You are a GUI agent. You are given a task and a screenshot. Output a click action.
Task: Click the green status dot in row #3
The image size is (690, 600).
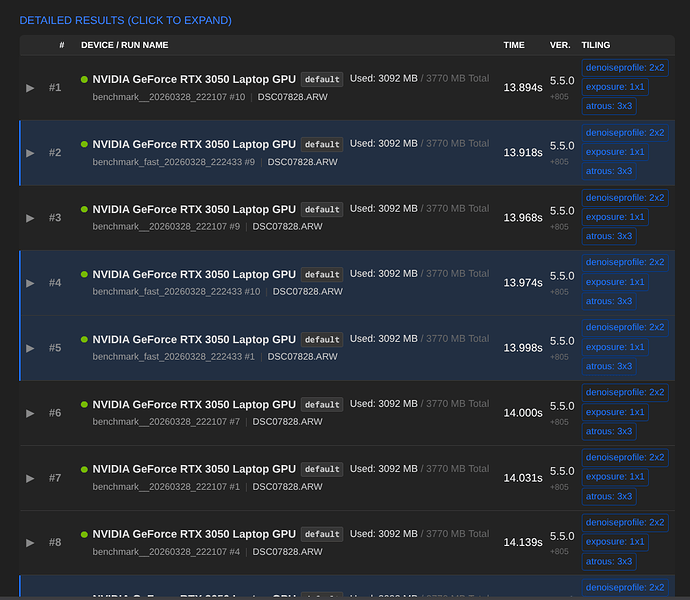84,209
